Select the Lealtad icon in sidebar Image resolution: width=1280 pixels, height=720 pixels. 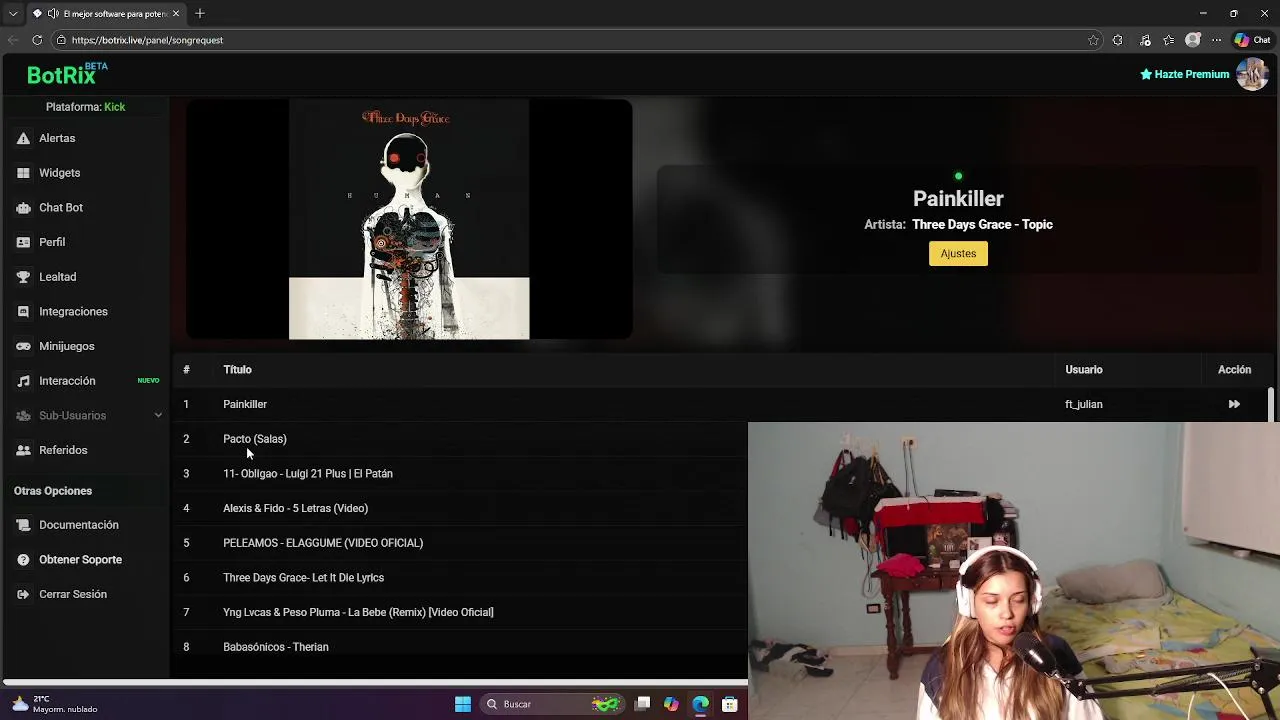coord(23,277)
